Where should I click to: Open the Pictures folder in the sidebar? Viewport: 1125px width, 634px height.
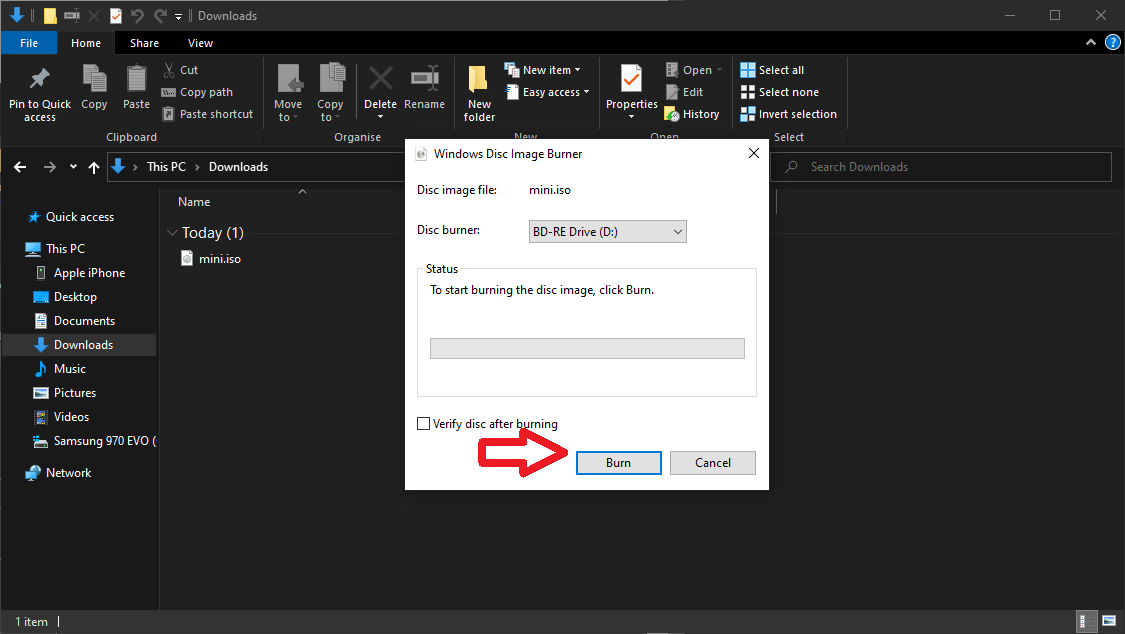point(65,392)
